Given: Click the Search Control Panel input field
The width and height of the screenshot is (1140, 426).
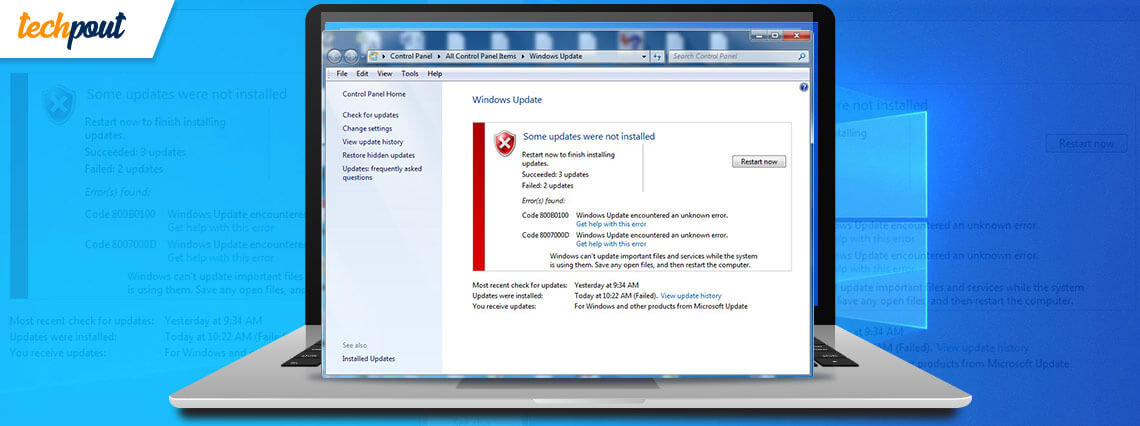Looking at the screenshot, I should (739, 56).
